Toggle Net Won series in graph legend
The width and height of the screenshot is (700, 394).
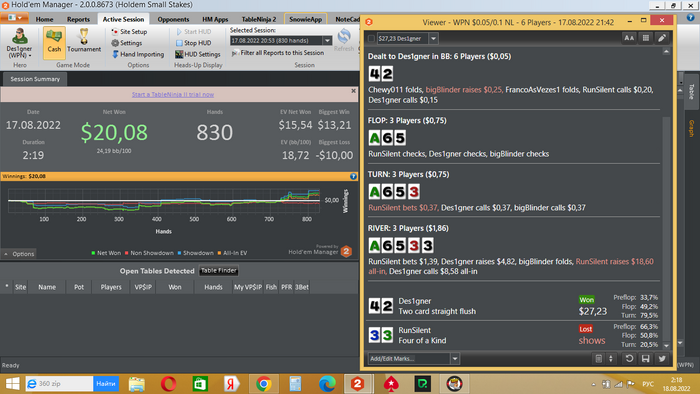tap(106, 253)
